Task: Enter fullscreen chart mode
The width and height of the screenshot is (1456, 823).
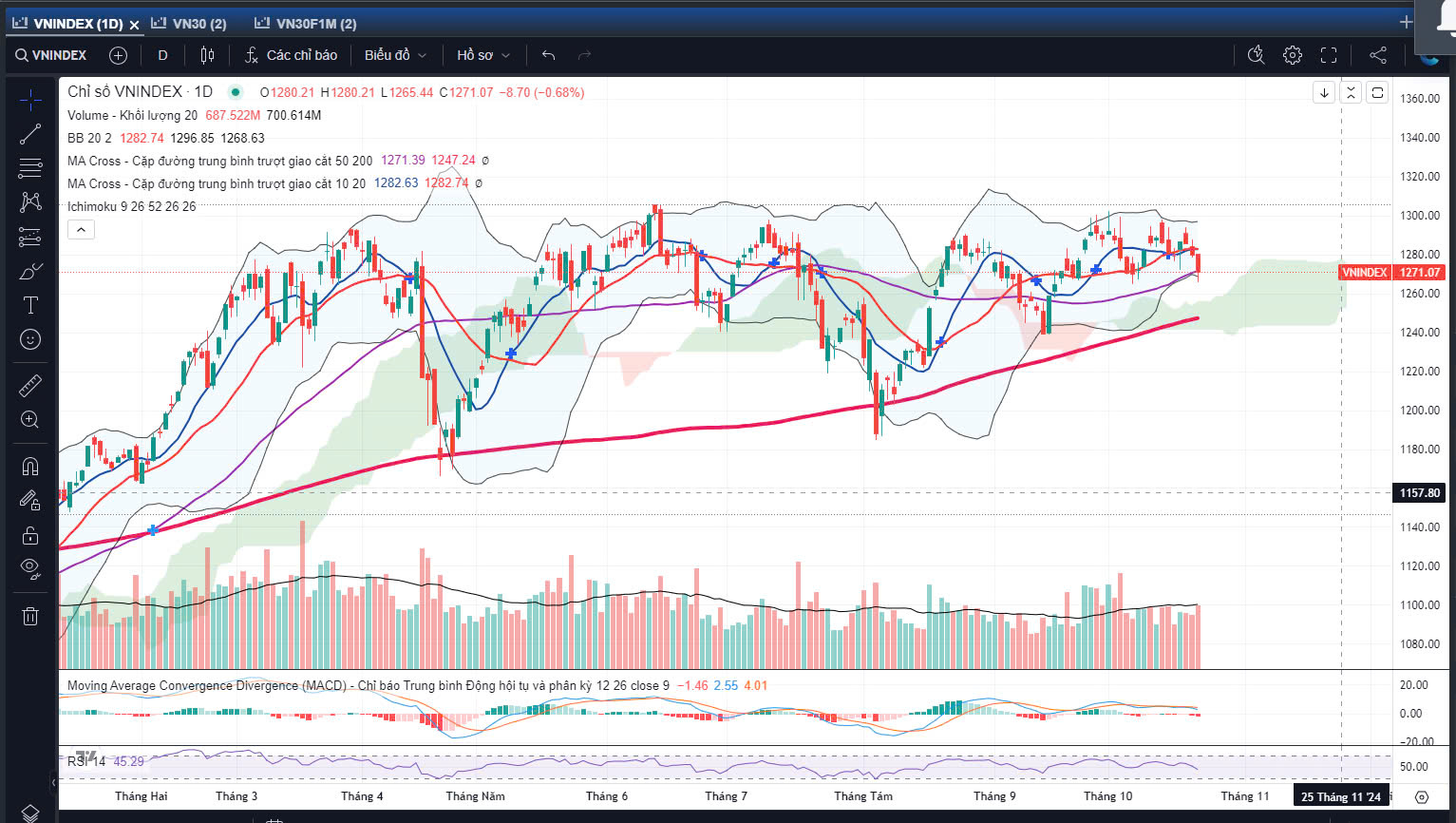Action: point(1329,55)
